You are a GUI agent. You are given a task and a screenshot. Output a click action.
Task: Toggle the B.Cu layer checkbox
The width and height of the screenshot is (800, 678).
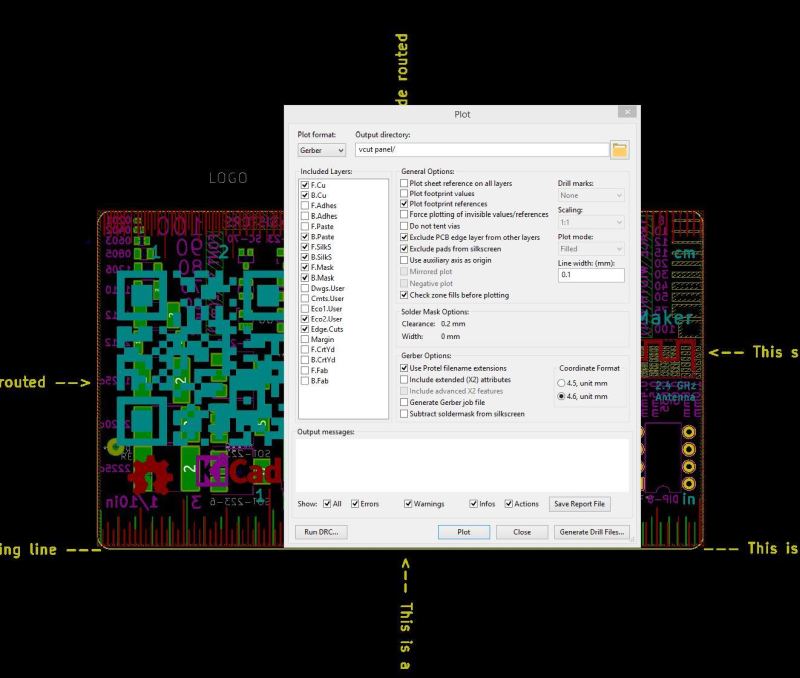(305, 195)
